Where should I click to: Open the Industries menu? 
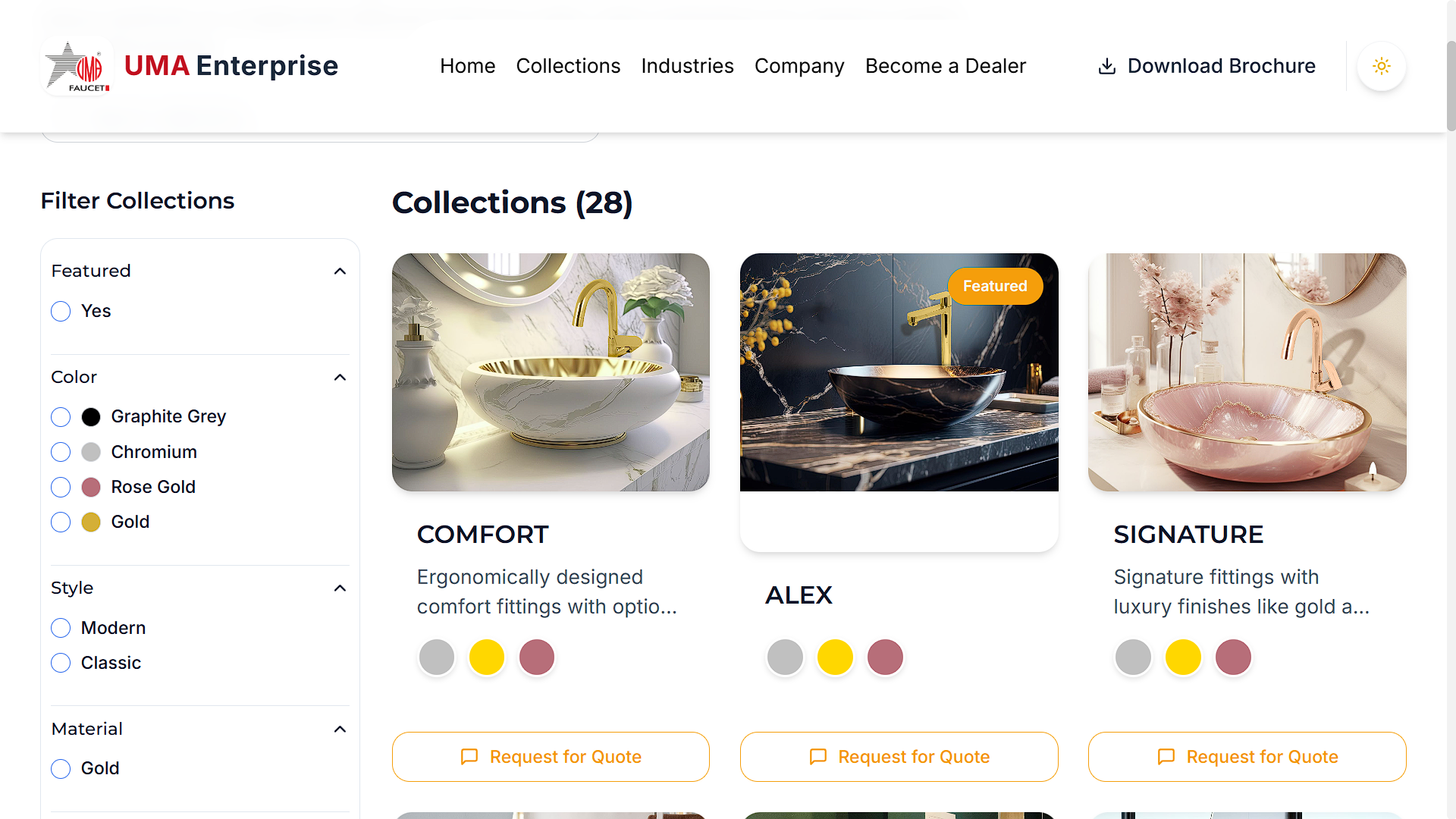coord(687,66)
